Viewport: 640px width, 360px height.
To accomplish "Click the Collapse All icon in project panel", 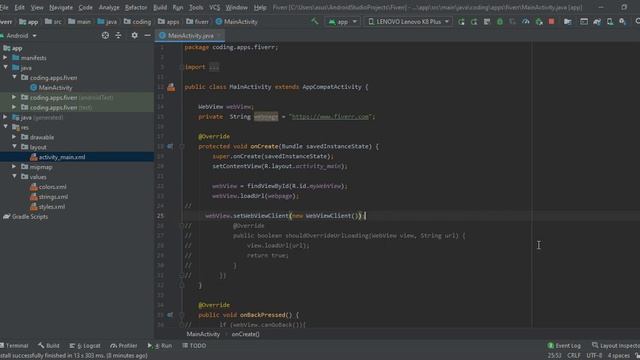I will coord(118,36).
